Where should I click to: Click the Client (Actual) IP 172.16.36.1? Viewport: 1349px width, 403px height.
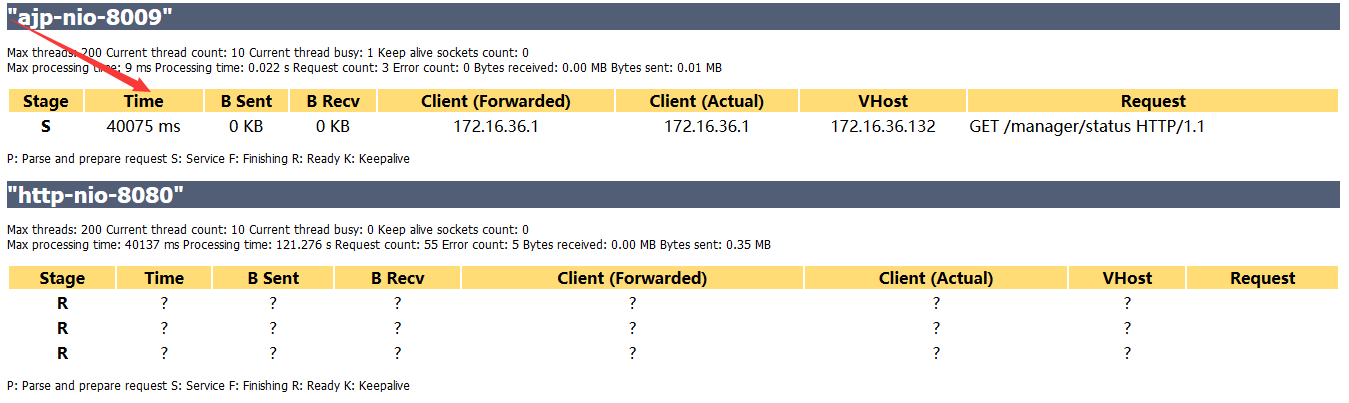706,127
